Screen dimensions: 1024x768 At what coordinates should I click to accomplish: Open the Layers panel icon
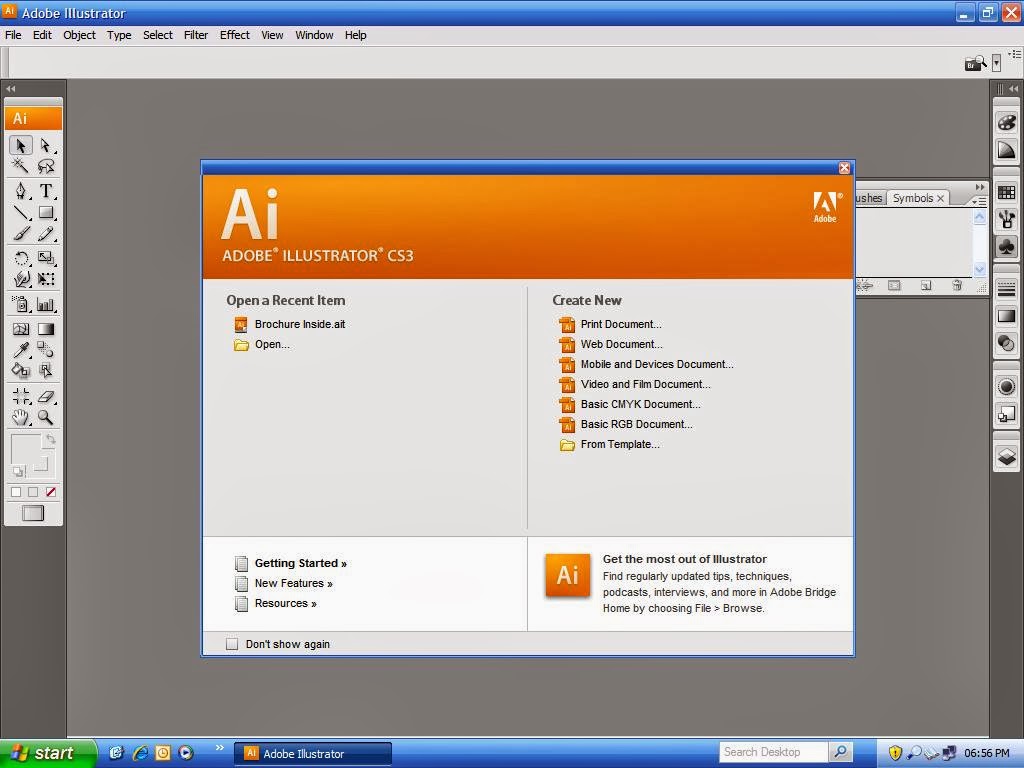coord(1006,456)
